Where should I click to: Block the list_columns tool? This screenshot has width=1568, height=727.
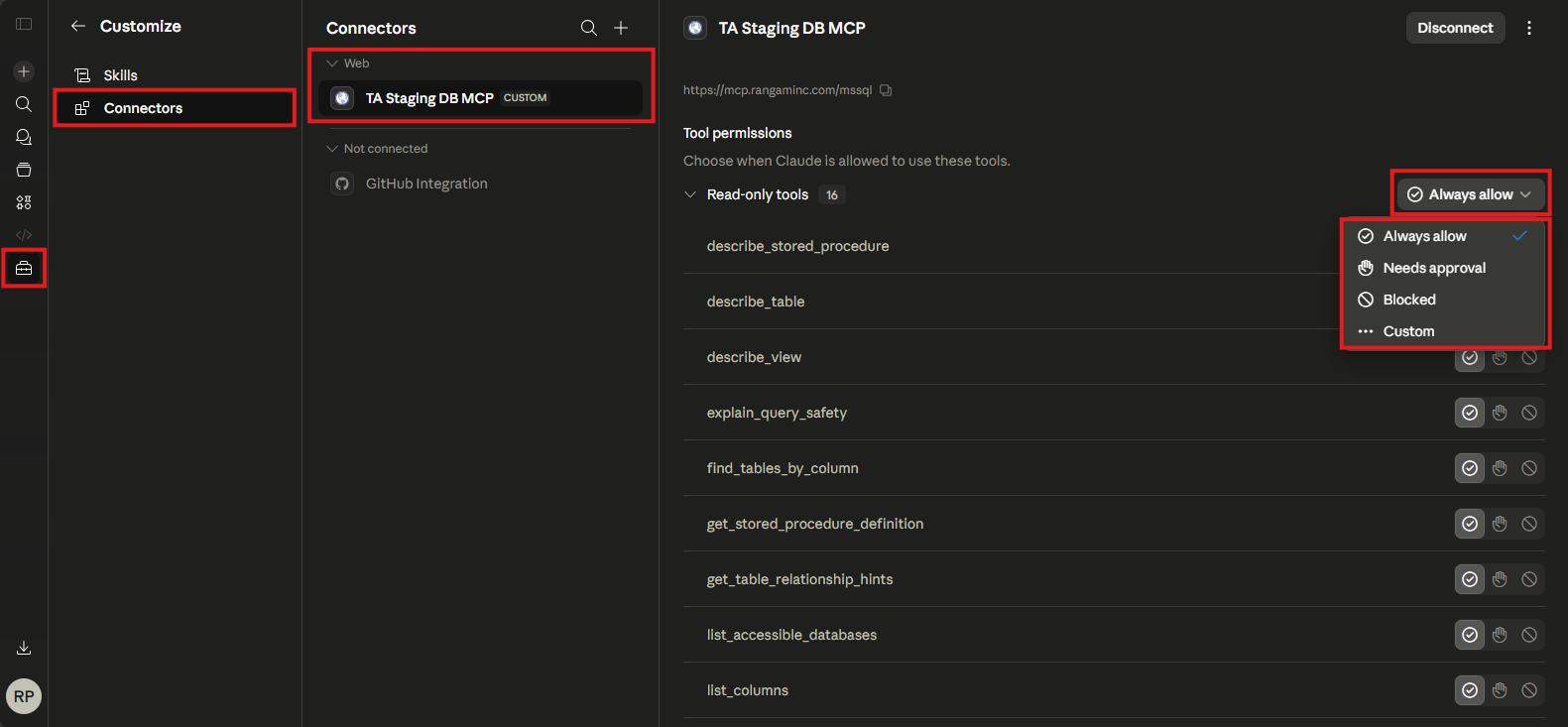[1529, 690]
